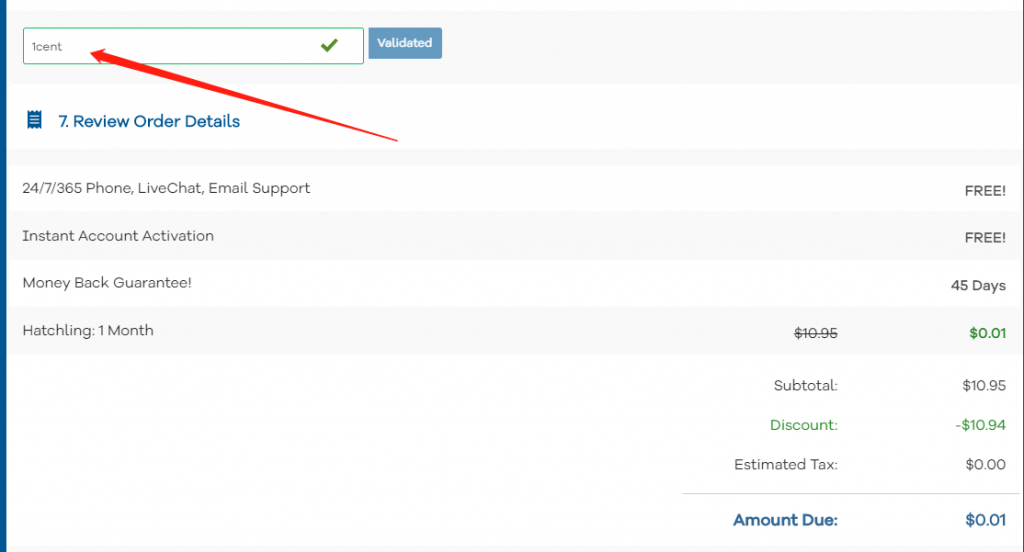
Task: Click the -$10.94 discount amount
Action: pyautogui.click(x=980, y=425)
